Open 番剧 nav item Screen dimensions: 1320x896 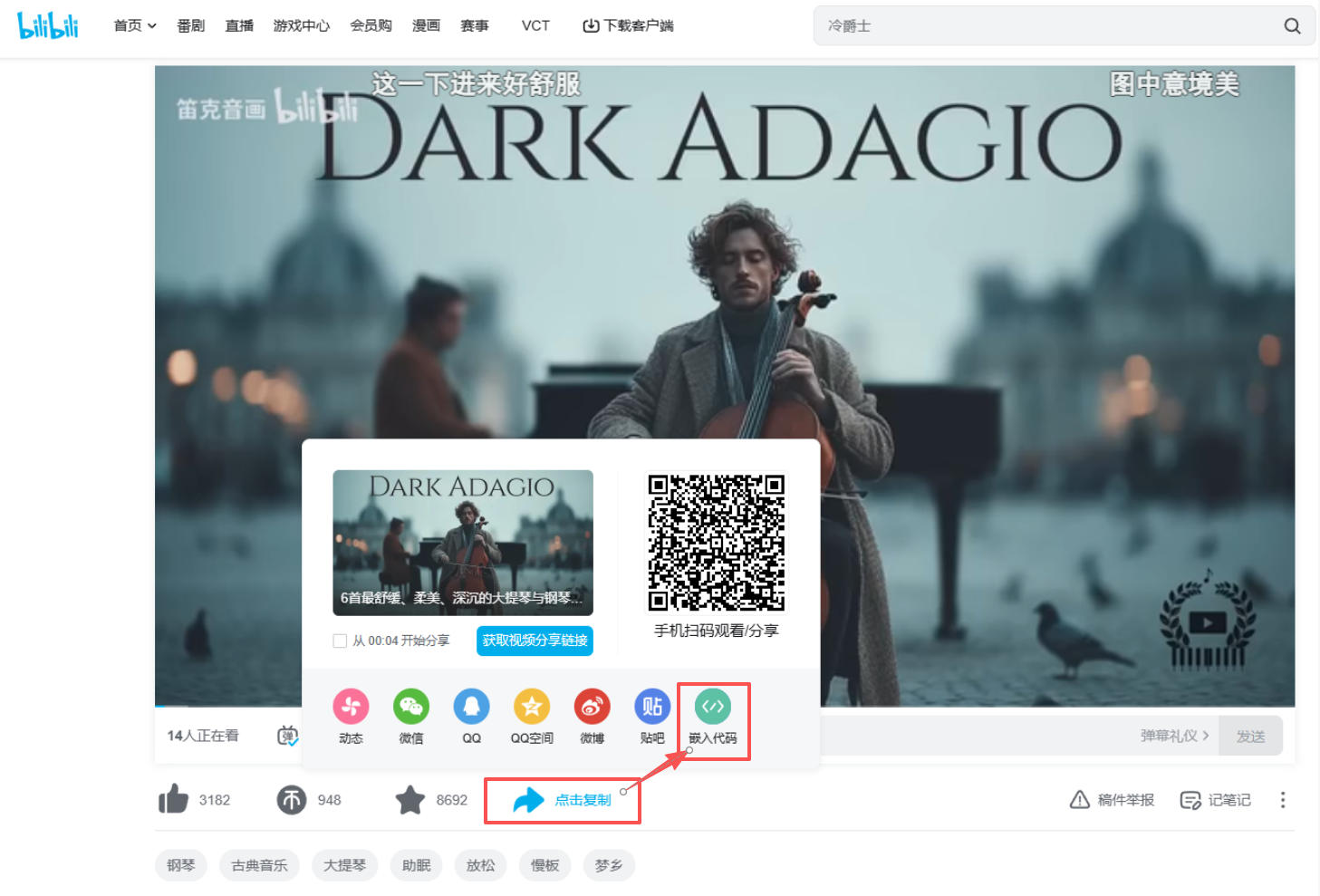click(x=191, y=26)
